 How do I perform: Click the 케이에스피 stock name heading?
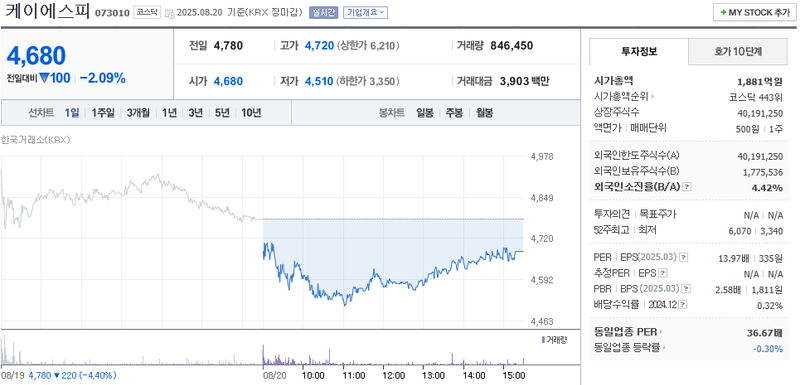[x=47, y=12]
